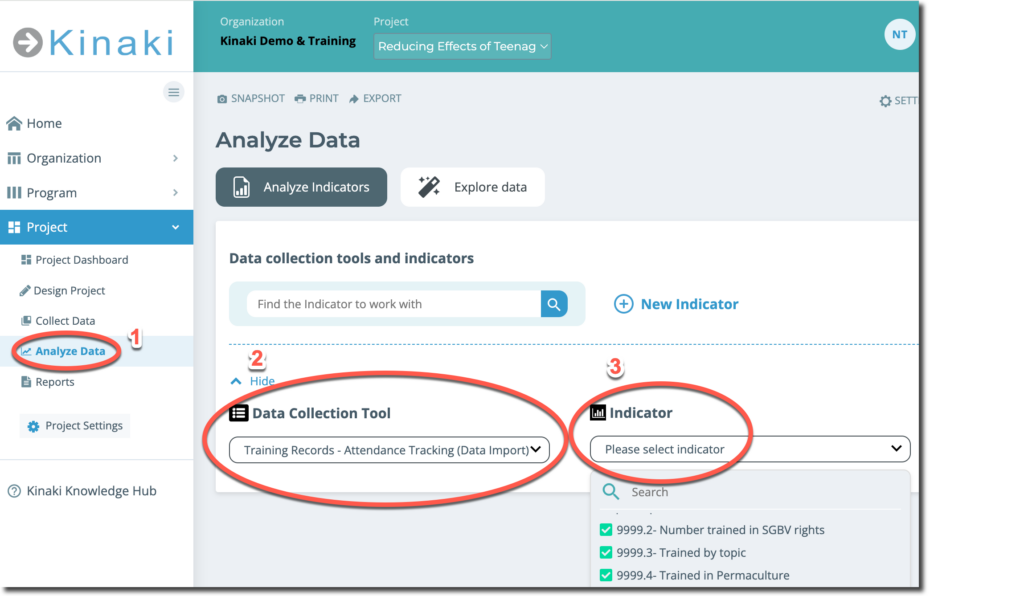The width and height of the screenshot is (1024, 596).
Task: Uncheck 9999.4- Trained in Permaculture
Action: (x=606, y=576)
